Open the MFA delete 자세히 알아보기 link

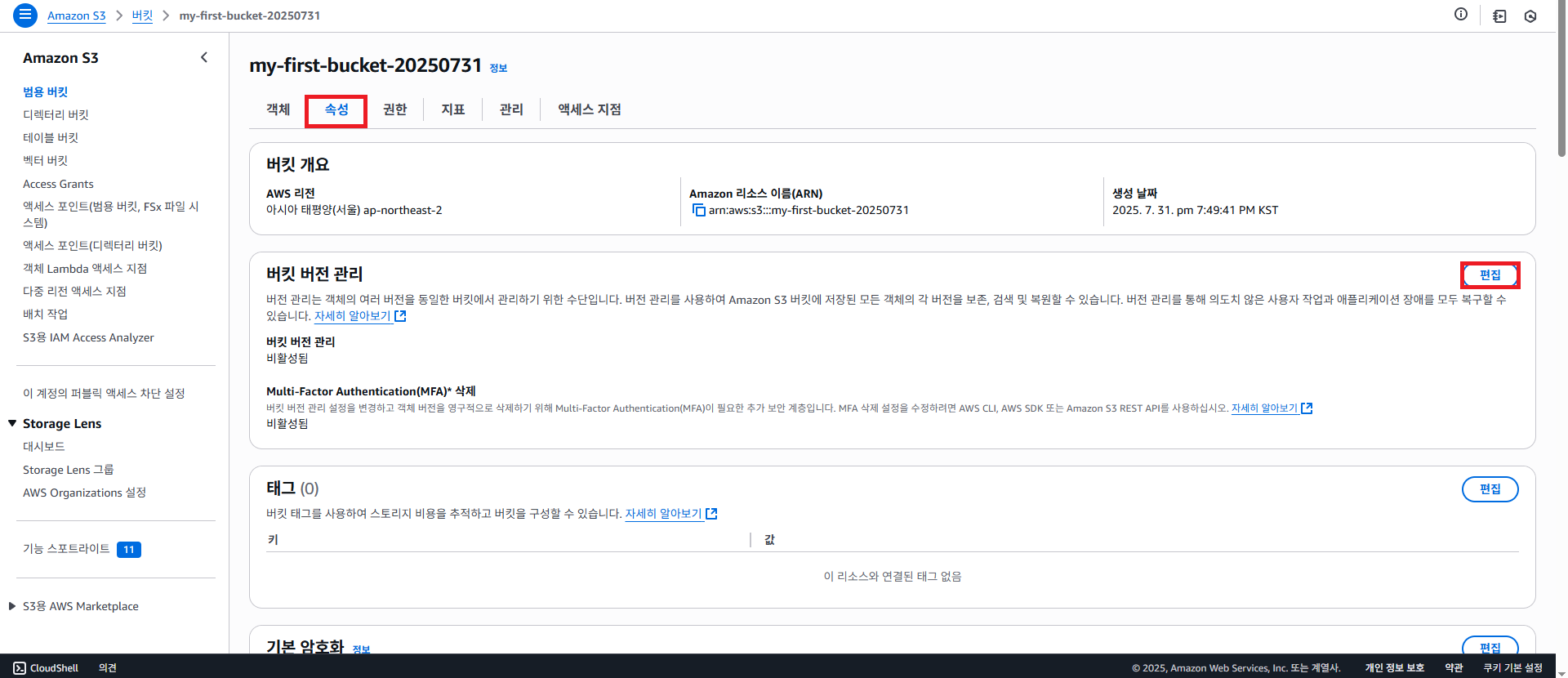(x=1264, y=408)
